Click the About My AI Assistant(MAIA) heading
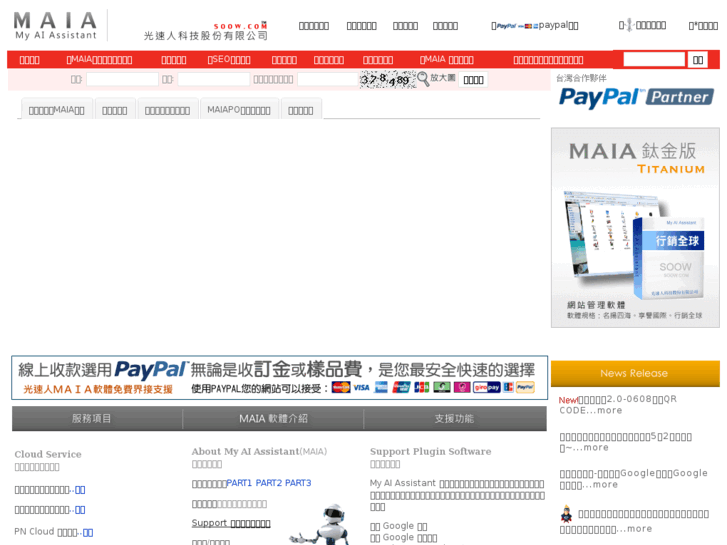Viewport: 727px width, 545px height. click(x=259, y=451)
